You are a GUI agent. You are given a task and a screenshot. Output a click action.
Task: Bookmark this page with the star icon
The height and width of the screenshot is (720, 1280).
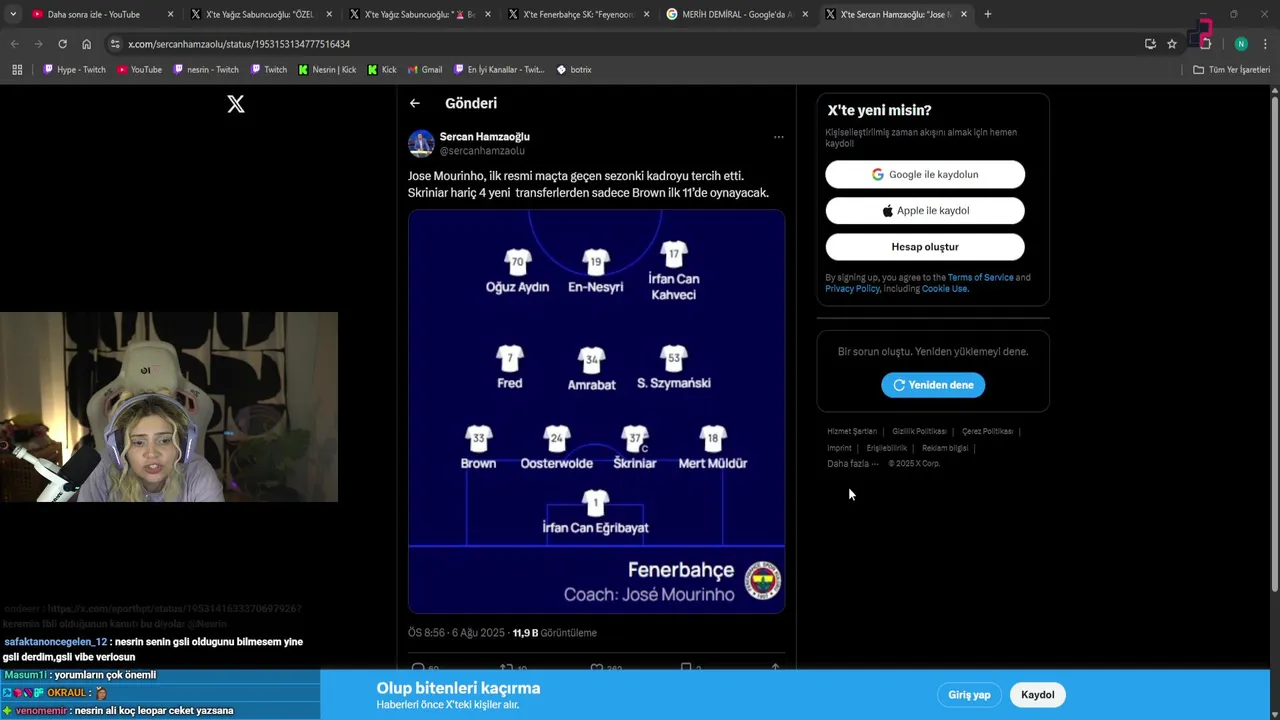1172,44
